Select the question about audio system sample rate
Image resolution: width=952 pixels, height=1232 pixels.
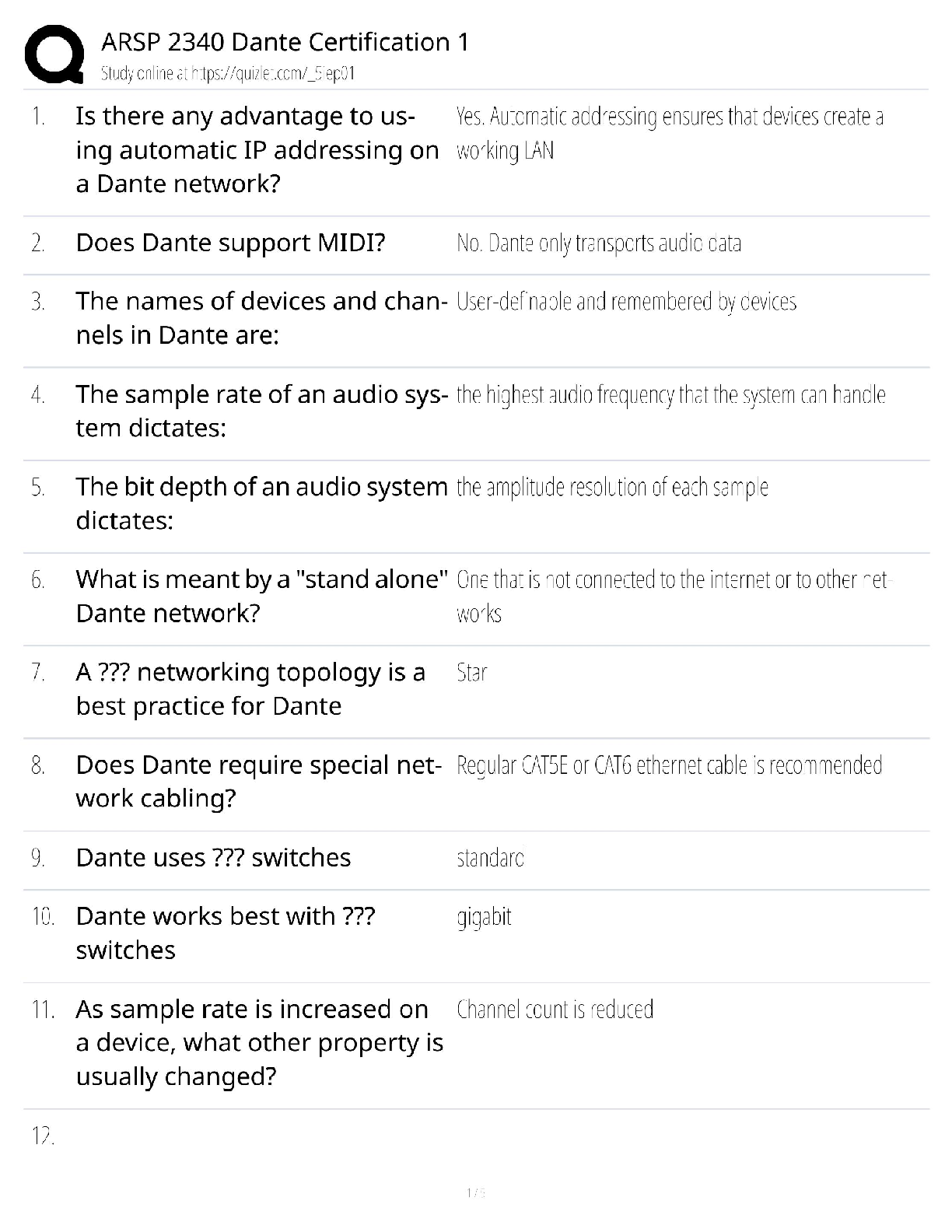[x=261, y=411]
